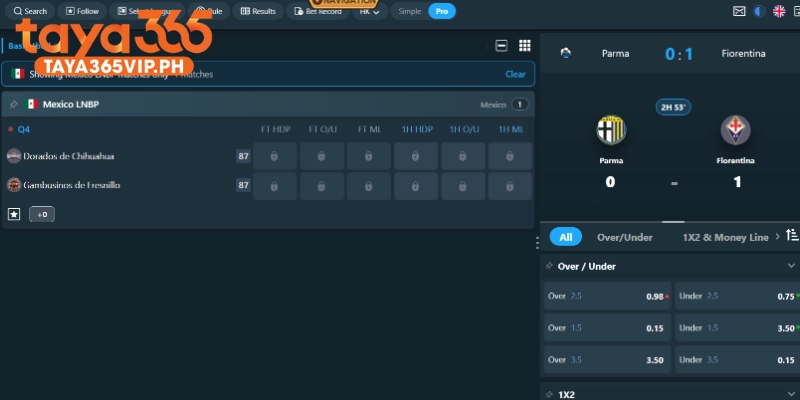The height and width of the screenshot is (400, 800).
Task: Click Gambusinos de Fresnillo team name
Action: click(x=72, y=185)
